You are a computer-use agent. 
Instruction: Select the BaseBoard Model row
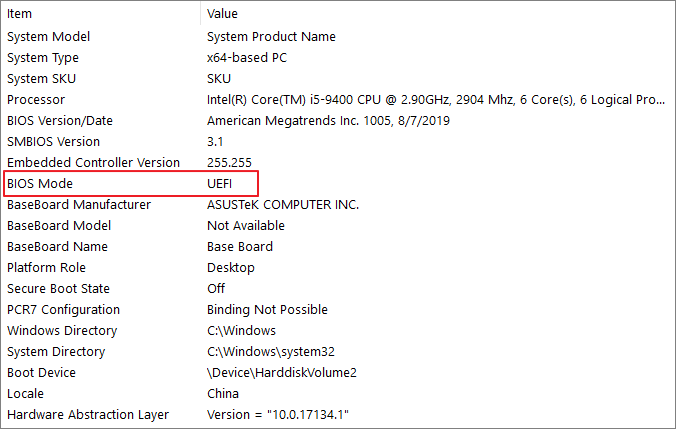58,226
